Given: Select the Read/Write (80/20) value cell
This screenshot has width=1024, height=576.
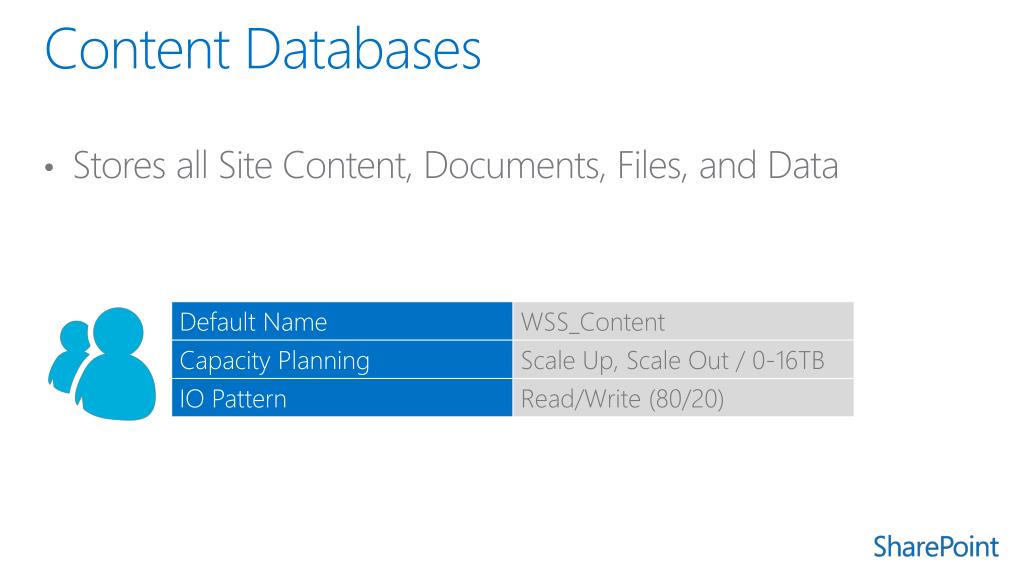Looking at the screenshot, I should [683, 397].
